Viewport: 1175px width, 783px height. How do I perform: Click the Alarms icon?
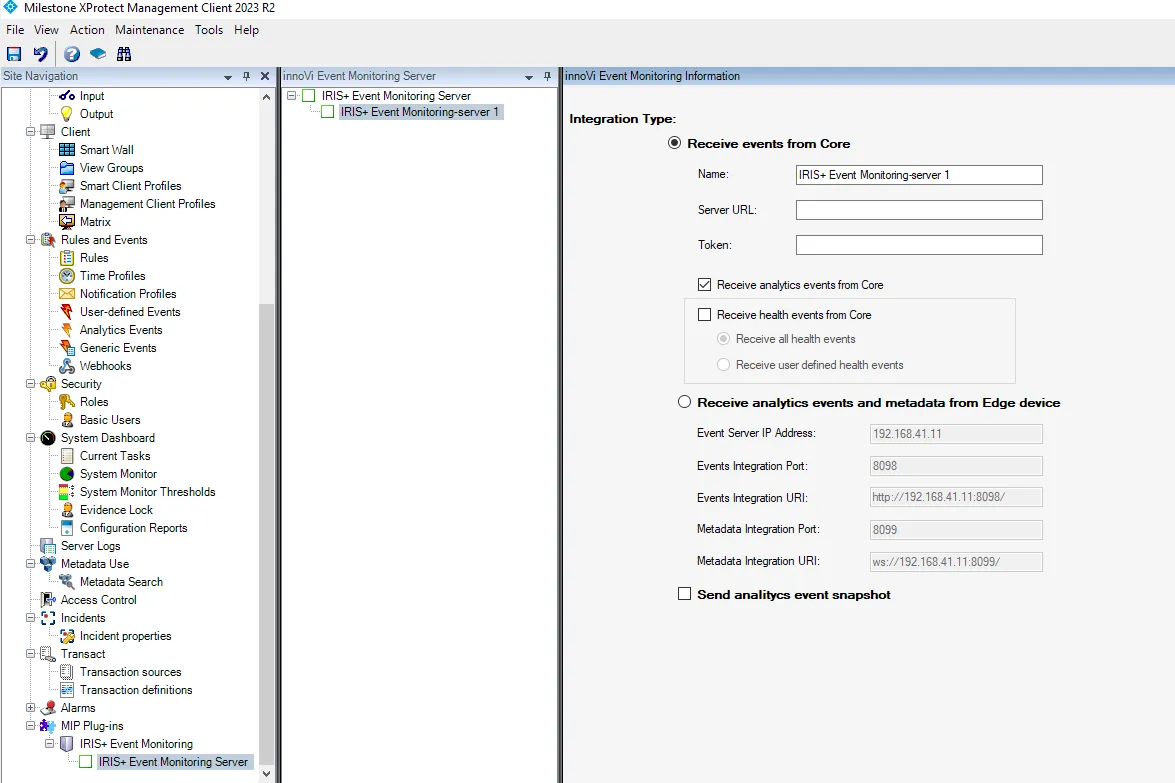(x=49, y=708)
